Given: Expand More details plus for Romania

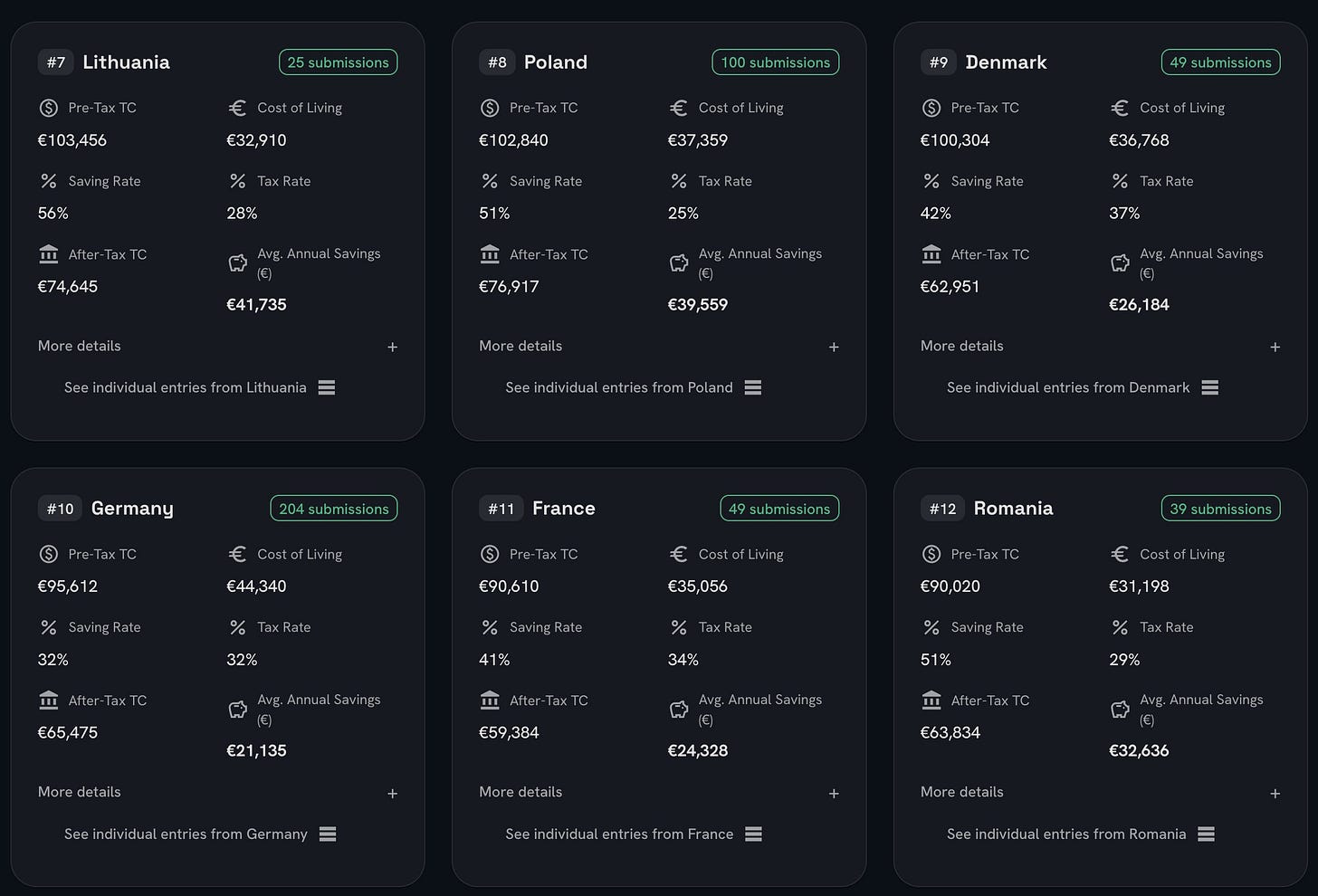Looking at the screenshot, I should click(x=1275, y=793).
